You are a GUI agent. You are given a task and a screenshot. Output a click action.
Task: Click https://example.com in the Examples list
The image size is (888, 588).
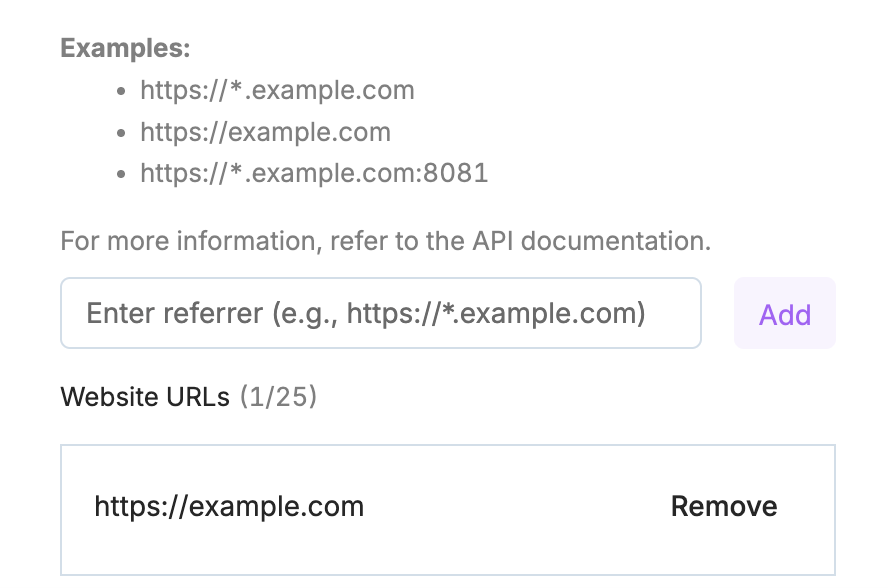pyautogui.click(x=265, y=132)
